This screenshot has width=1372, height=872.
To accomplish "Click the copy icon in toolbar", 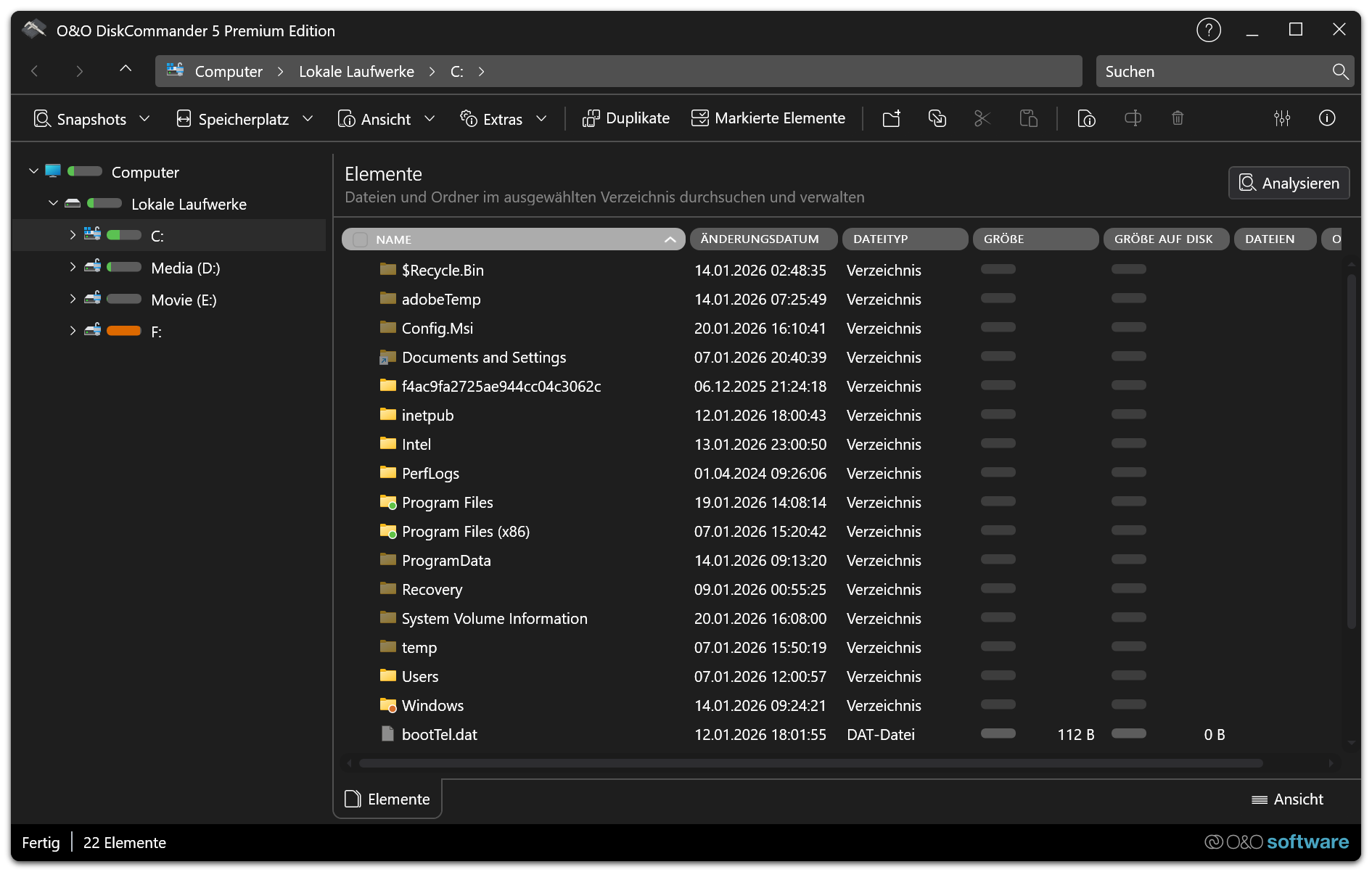I will click(937, 118).
